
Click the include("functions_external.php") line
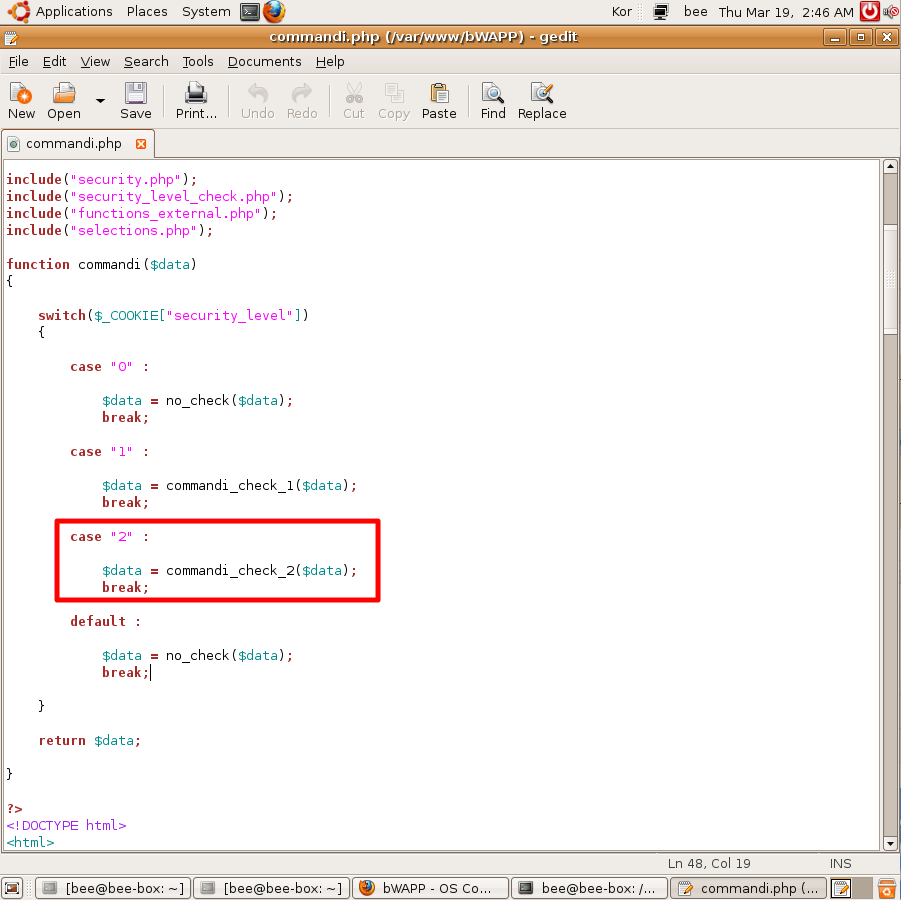point(141,213)
